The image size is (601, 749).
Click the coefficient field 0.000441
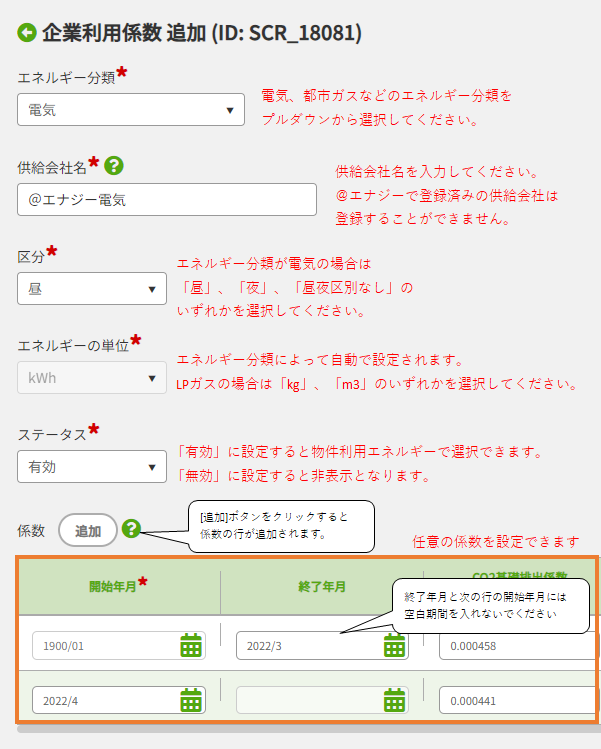pos(518,701)
